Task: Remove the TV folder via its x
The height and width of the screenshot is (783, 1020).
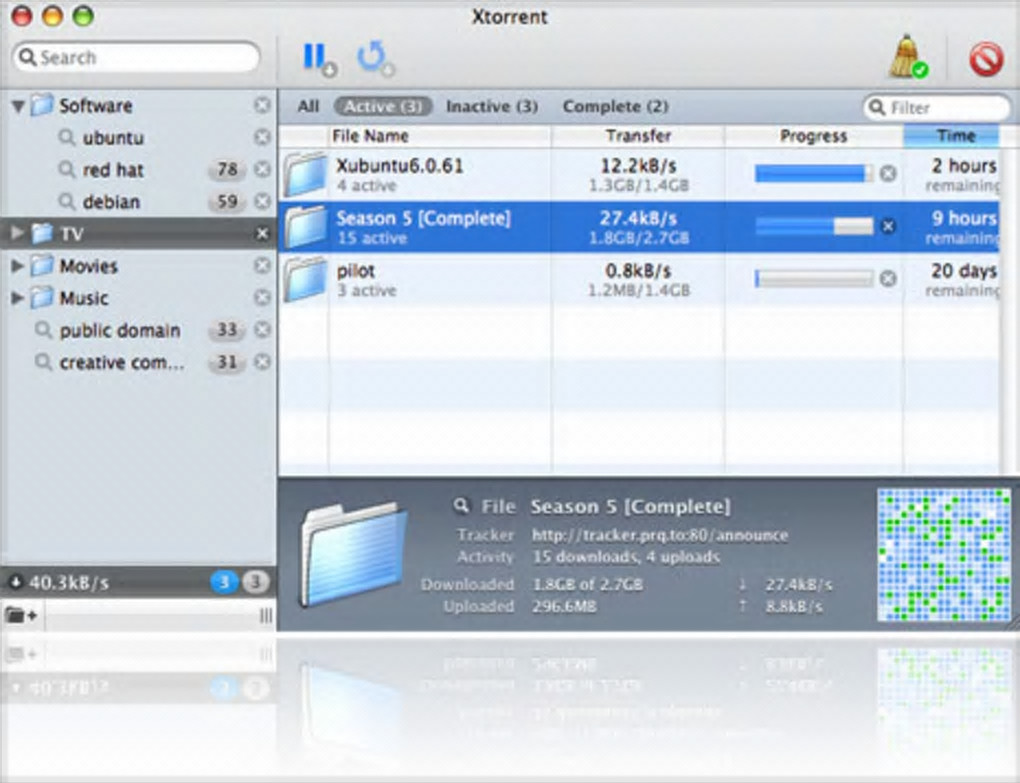Action: [262, 233]
